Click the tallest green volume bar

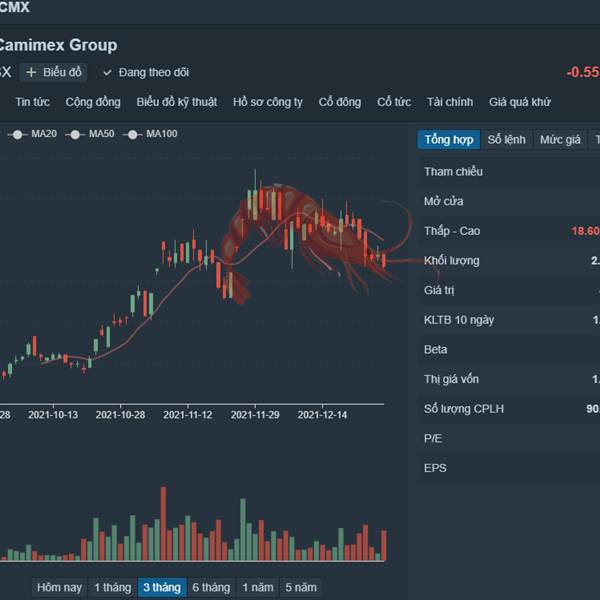tap(243, 530)
